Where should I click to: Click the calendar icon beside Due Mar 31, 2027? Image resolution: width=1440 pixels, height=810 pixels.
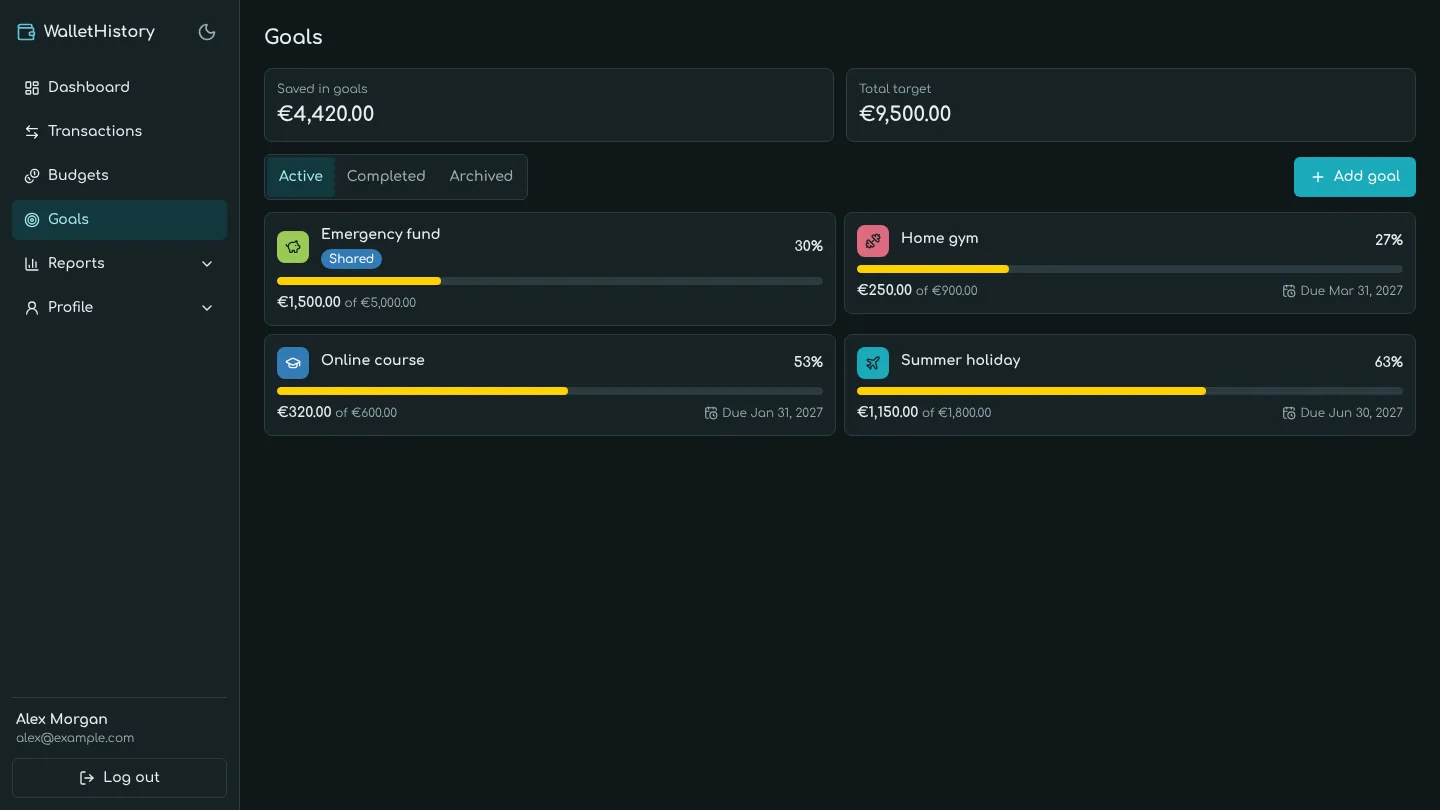(x=1289, y=291)
